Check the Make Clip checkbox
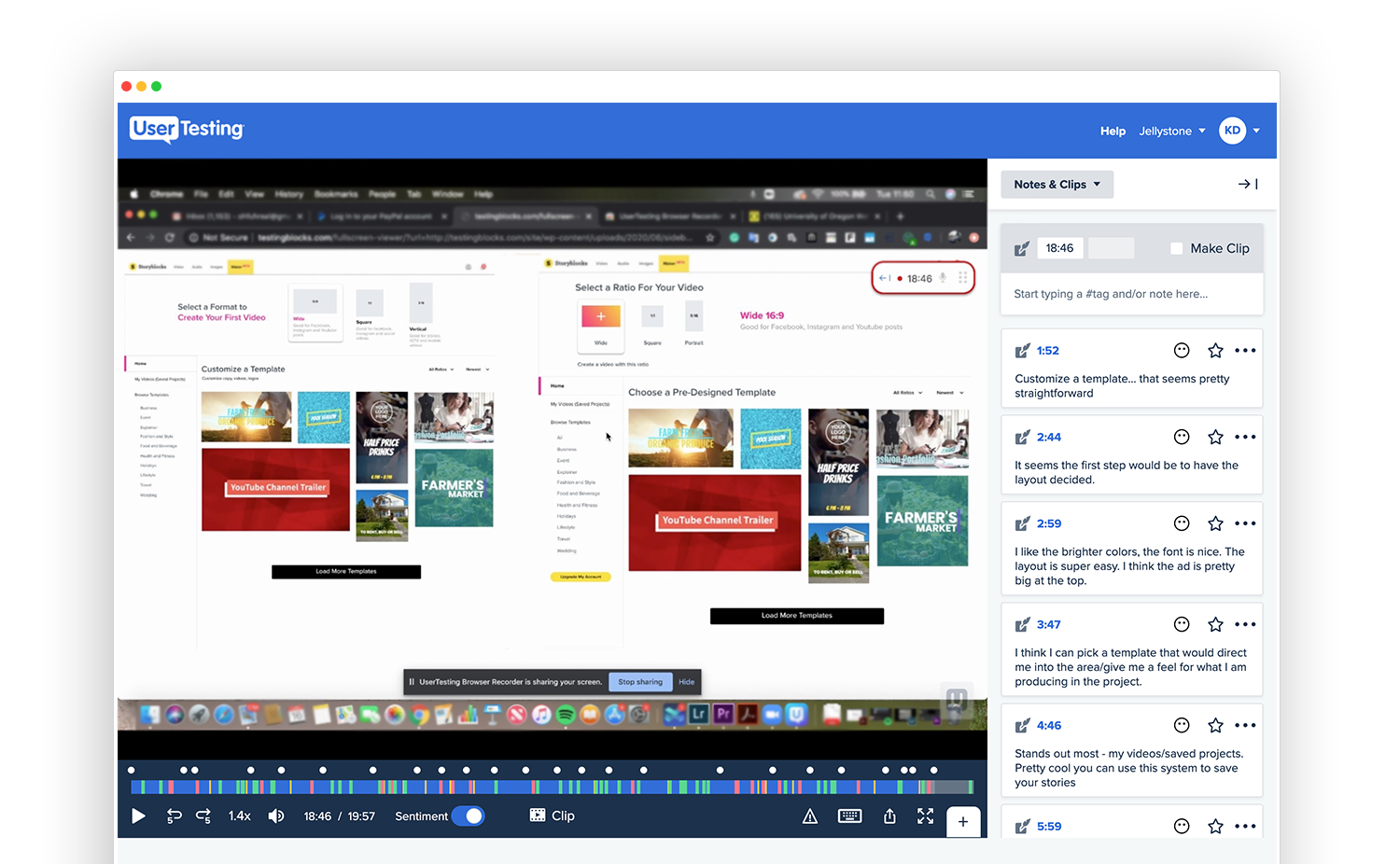This screenshot has height=864, width=1400. [1176, 248]
